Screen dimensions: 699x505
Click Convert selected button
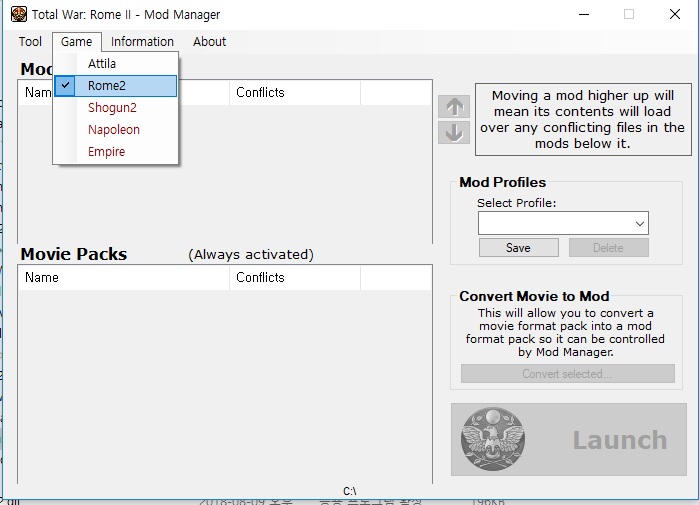tap(567, 374)
